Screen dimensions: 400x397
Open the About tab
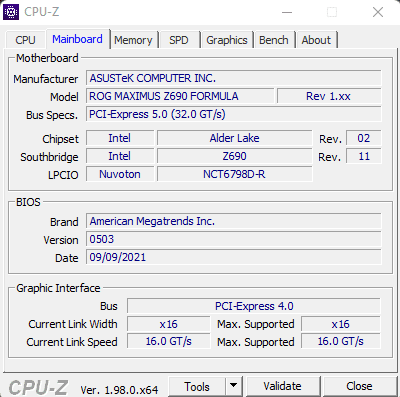[316, 40]
